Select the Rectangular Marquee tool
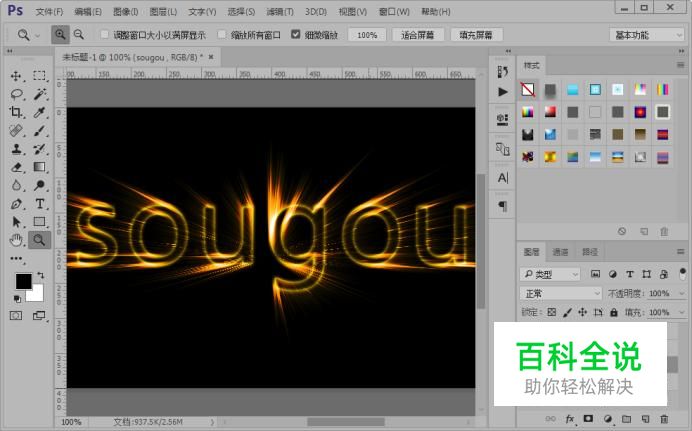This screenshot has height=431, width=692. point(40,76)
